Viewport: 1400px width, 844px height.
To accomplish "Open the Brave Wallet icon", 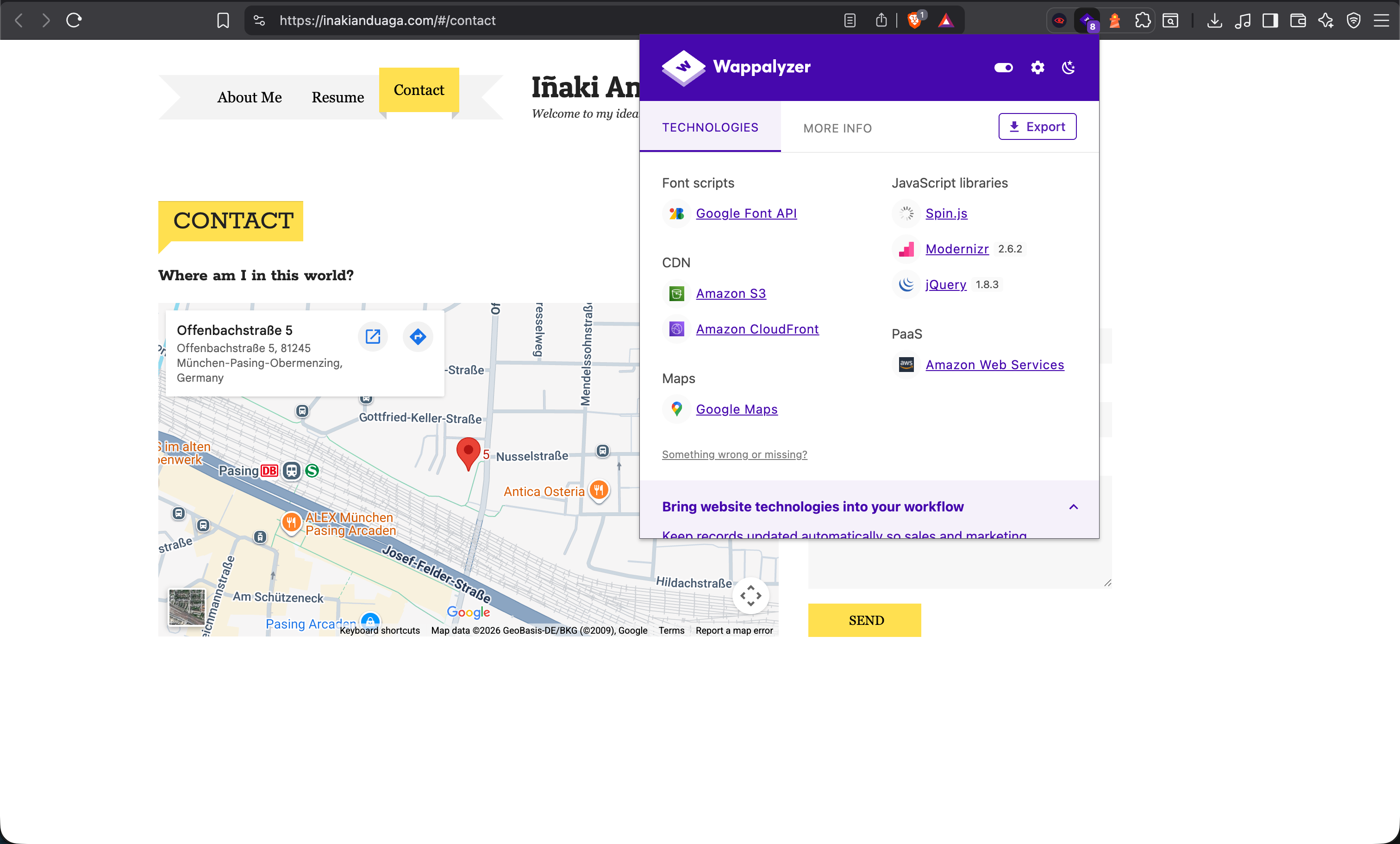I will (x=1298, y=20).
